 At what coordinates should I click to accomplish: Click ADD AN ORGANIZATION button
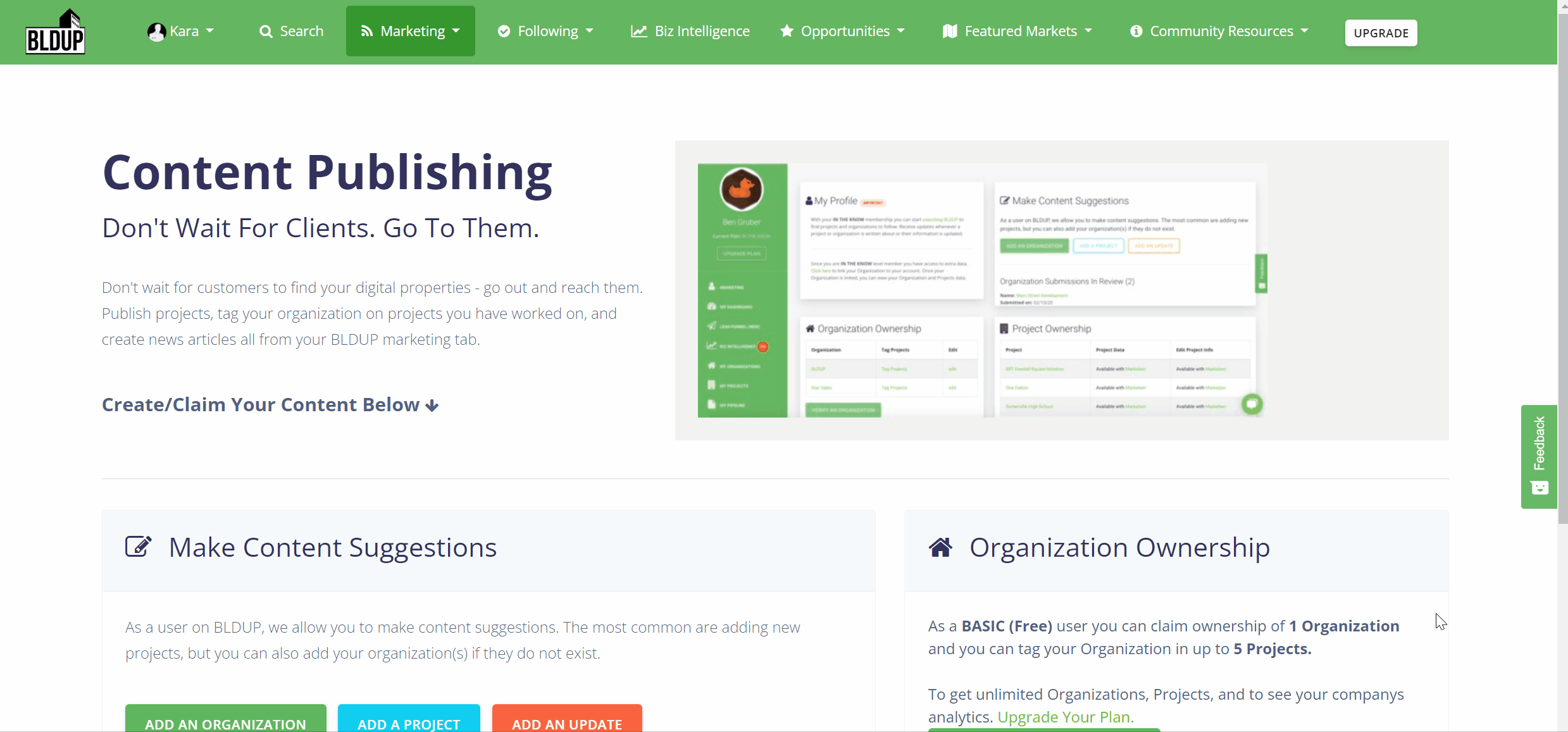tap(225, 719)
